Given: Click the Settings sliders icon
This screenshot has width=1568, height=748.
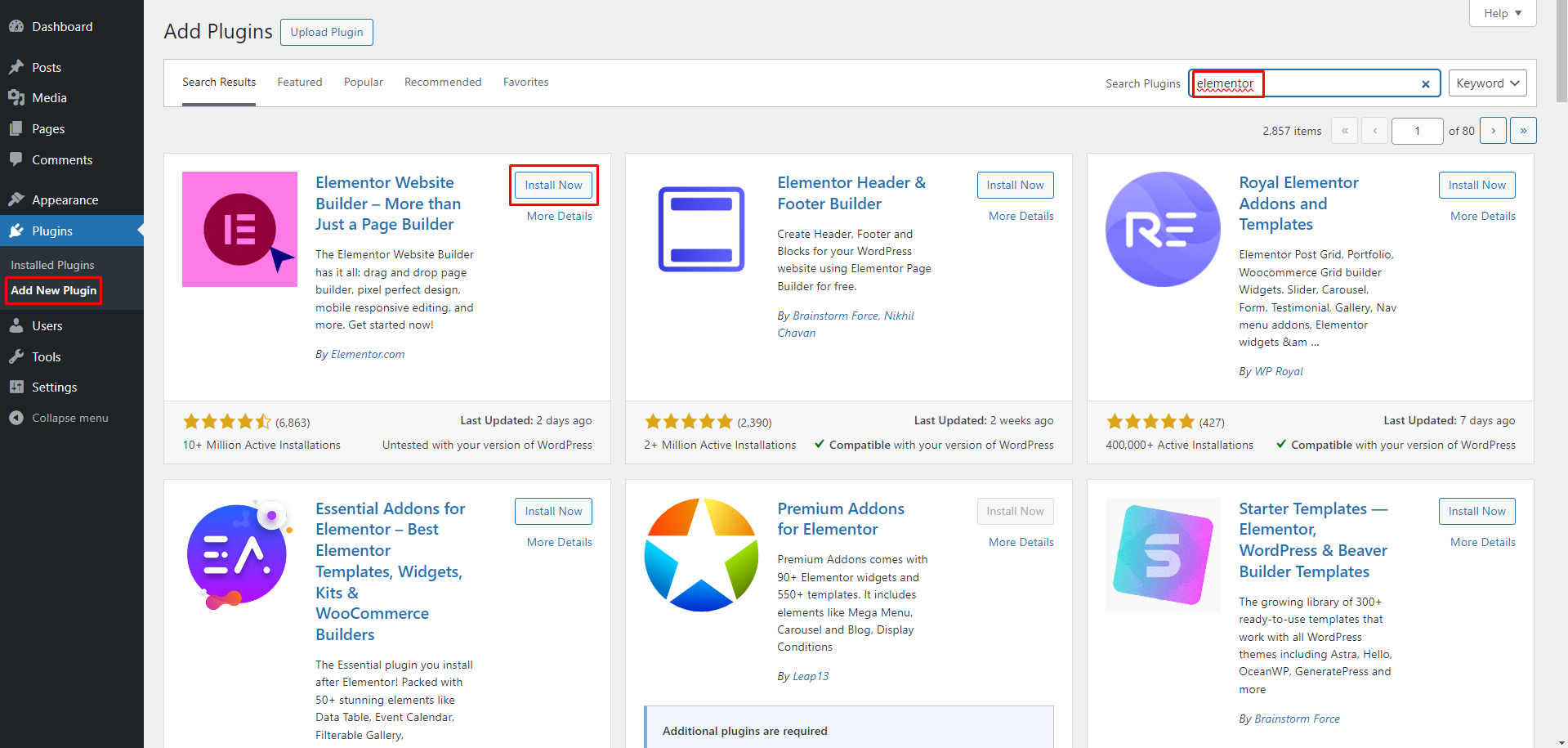Looking at the screenshot, I should pos(16,387).
